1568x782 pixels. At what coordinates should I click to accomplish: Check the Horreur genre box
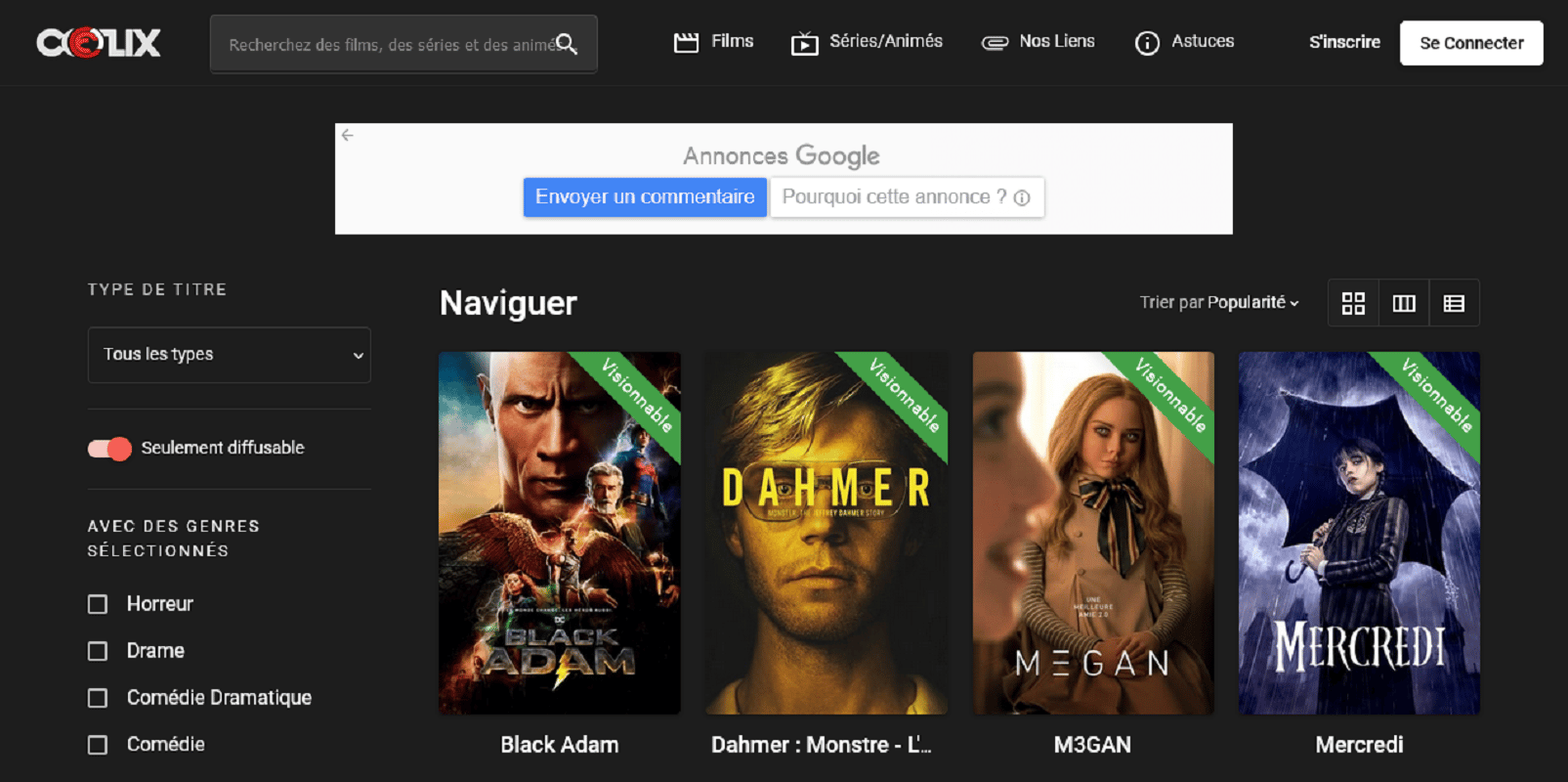98,604
